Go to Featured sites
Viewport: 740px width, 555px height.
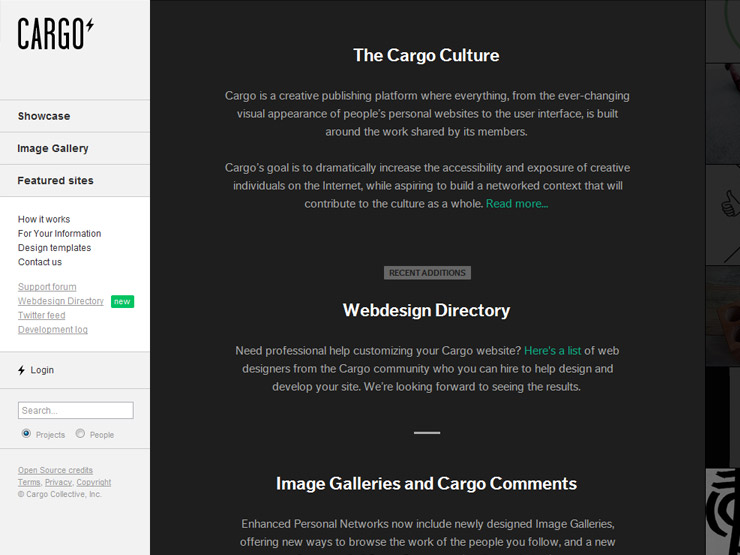[56, 180]
